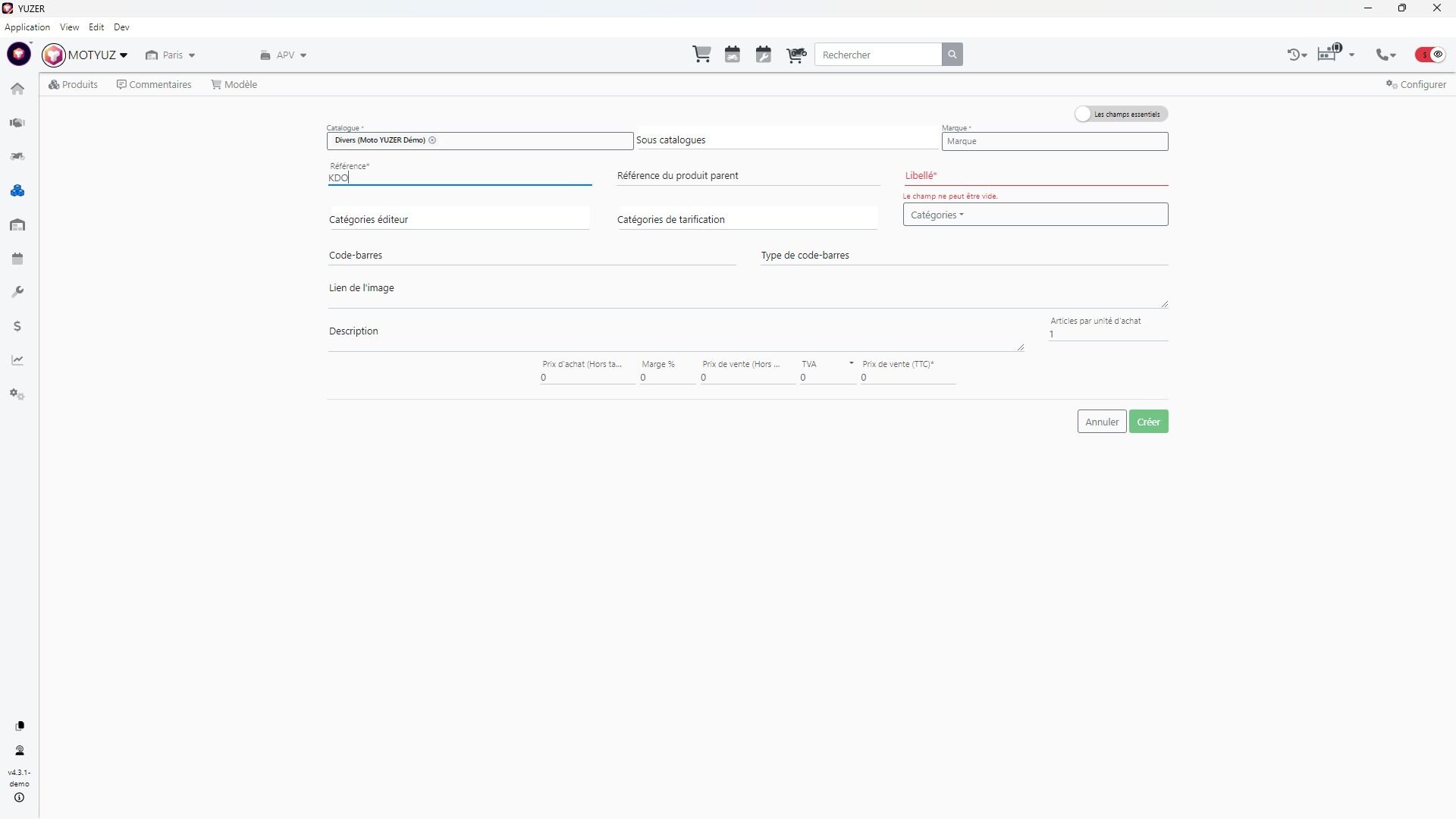Open the Paris location dropdown
This screenshot has height=819, width=1456.
click(x=171, y=55)
